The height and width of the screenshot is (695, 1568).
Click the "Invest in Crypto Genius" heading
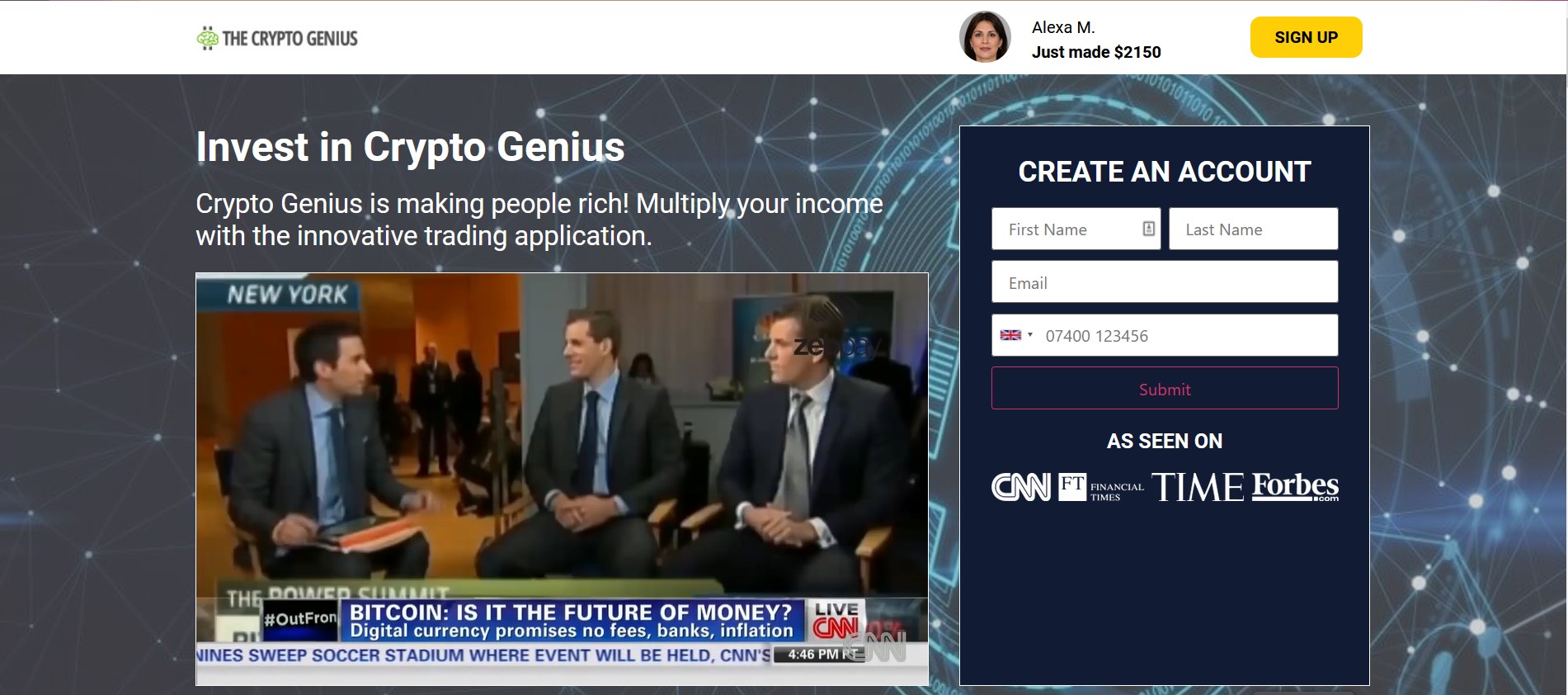410,147
